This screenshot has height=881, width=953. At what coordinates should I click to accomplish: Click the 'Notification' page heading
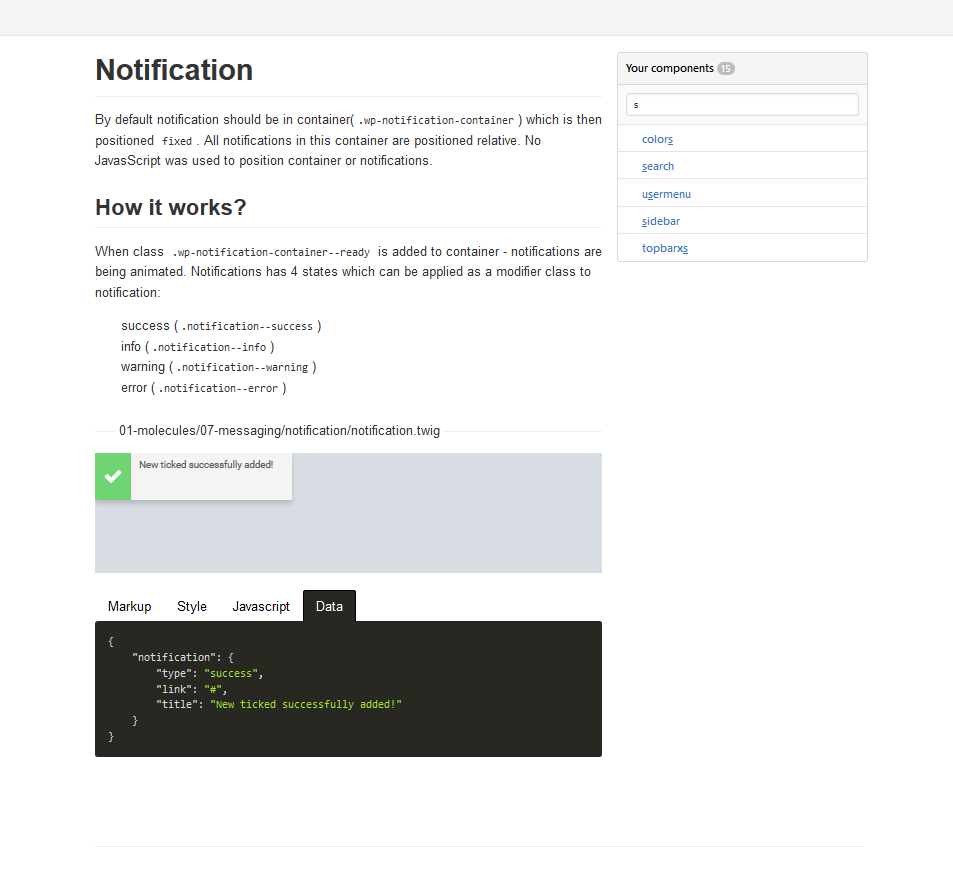click(x=174, y=70)
